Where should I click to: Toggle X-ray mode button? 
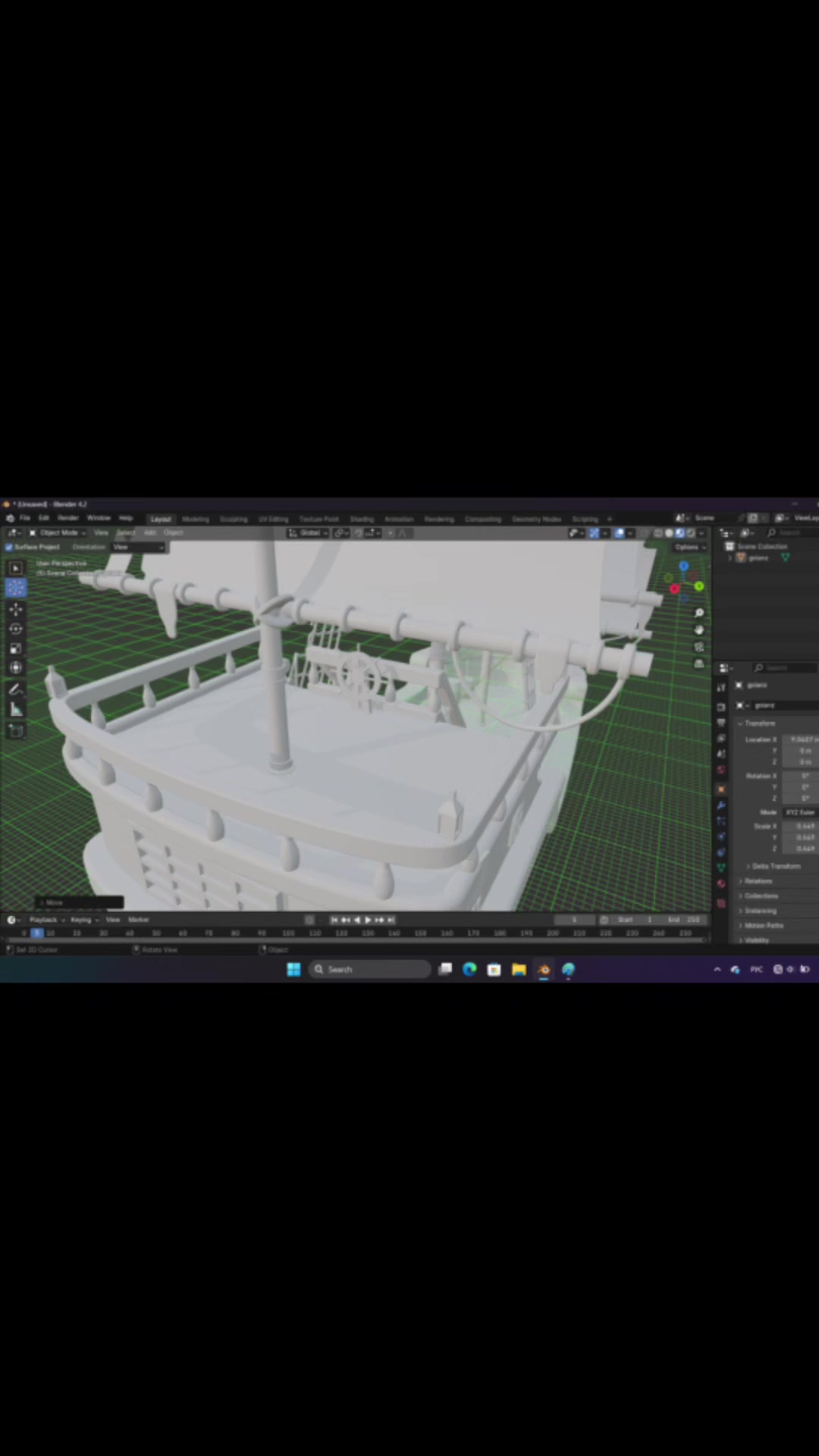(x=646, y=533)
